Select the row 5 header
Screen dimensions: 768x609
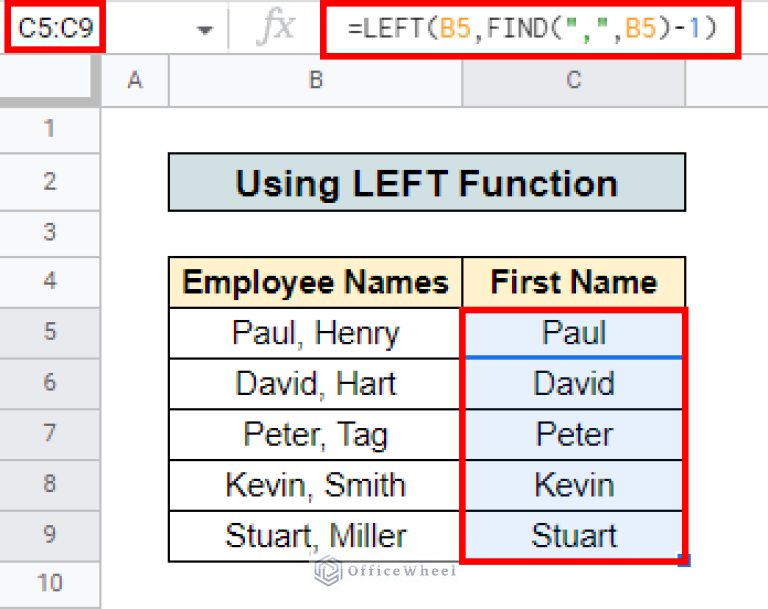(50, 333)
